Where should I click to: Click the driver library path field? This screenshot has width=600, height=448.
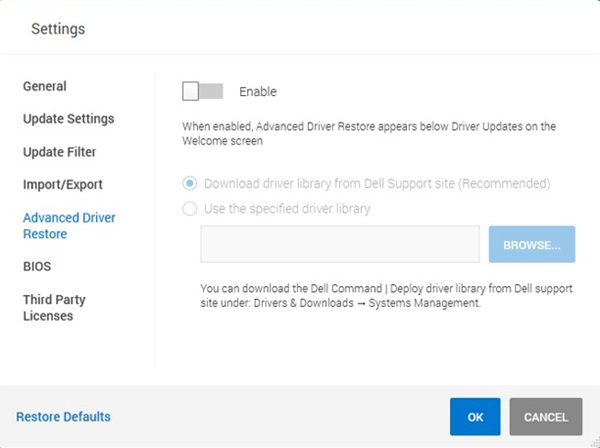(340, 244)
